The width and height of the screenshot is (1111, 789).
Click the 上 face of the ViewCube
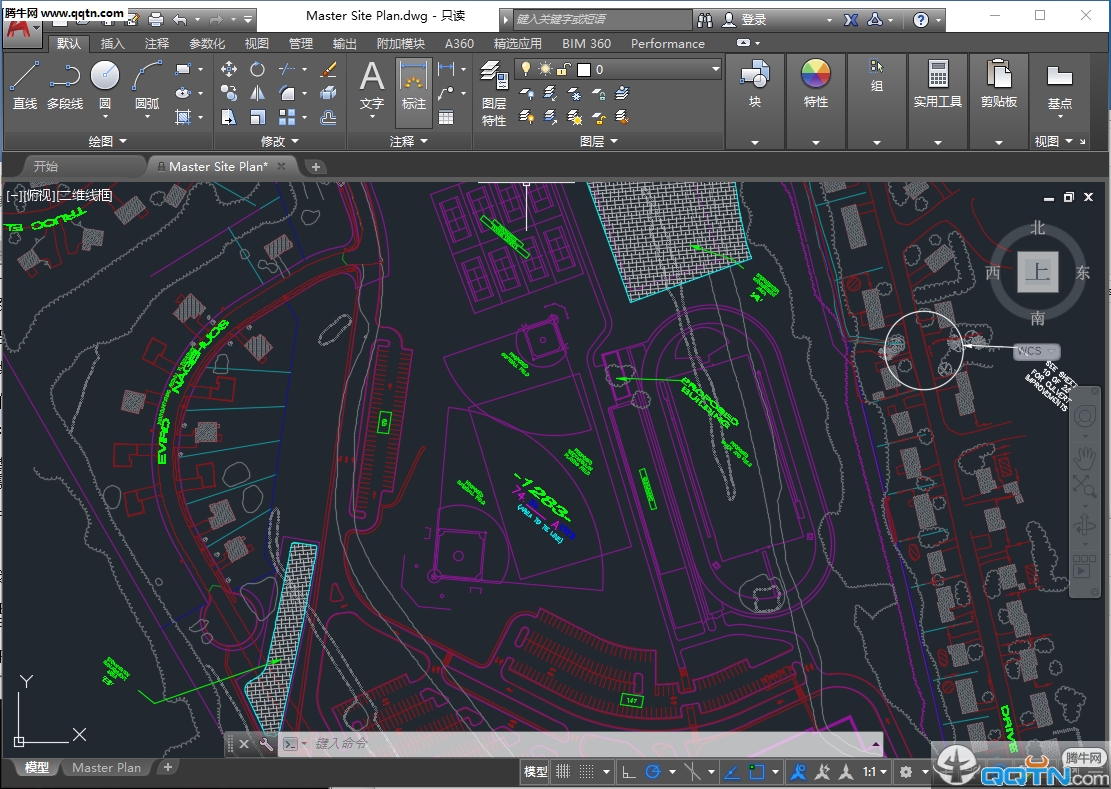[x=1037, y=272]
